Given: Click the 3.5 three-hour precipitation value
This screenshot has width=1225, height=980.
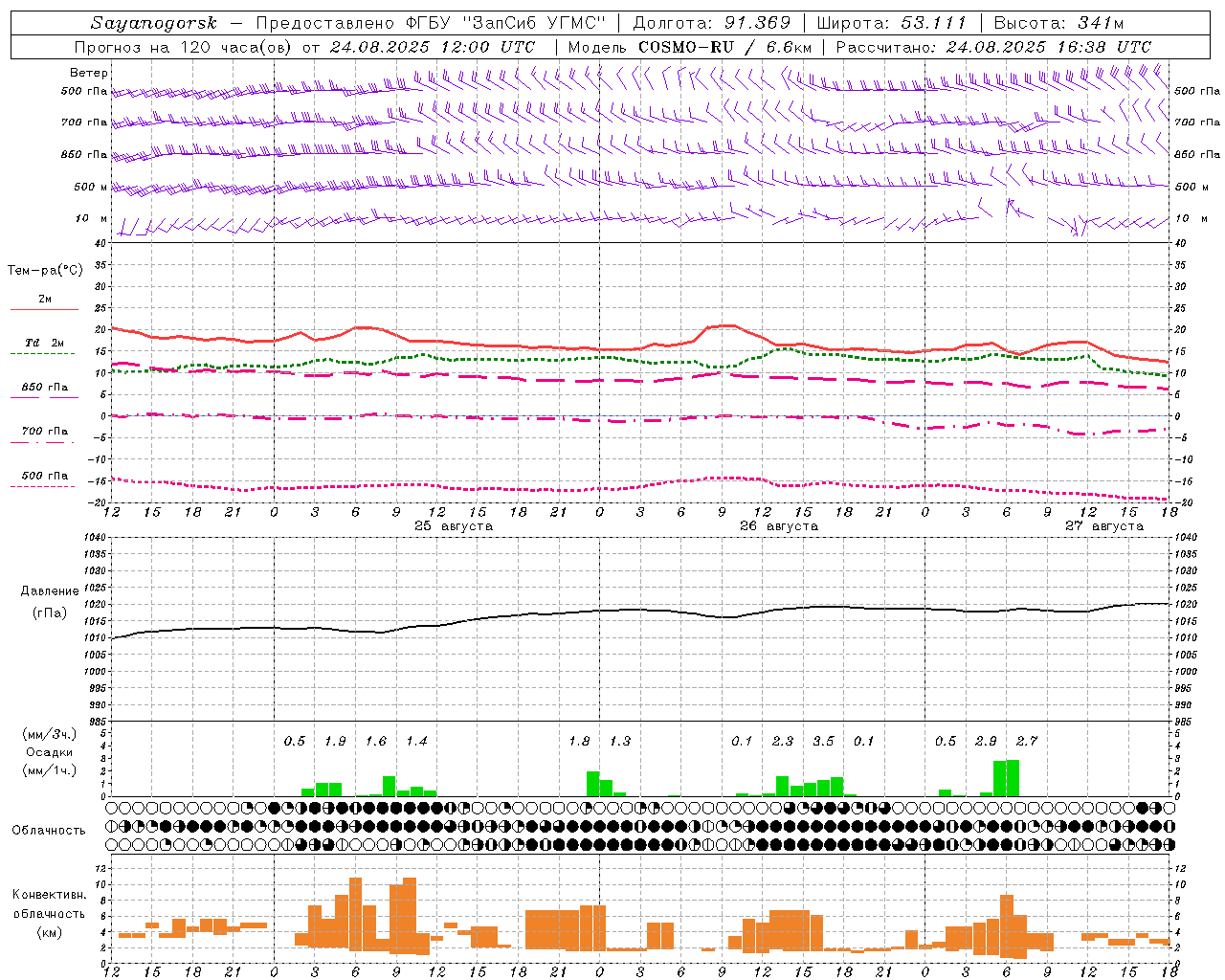Looking at the screenshot, I should [x=823, y=742].
